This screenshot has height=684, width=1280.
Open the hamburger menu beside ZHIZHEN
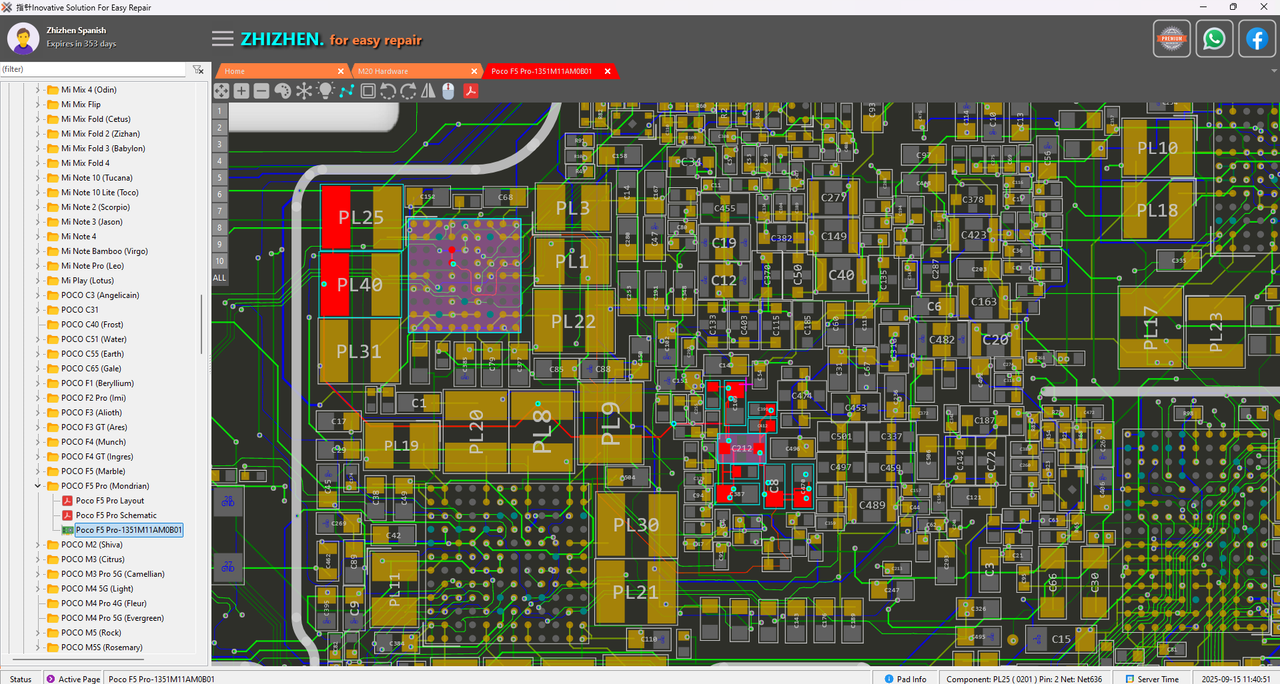pos(223,39)
